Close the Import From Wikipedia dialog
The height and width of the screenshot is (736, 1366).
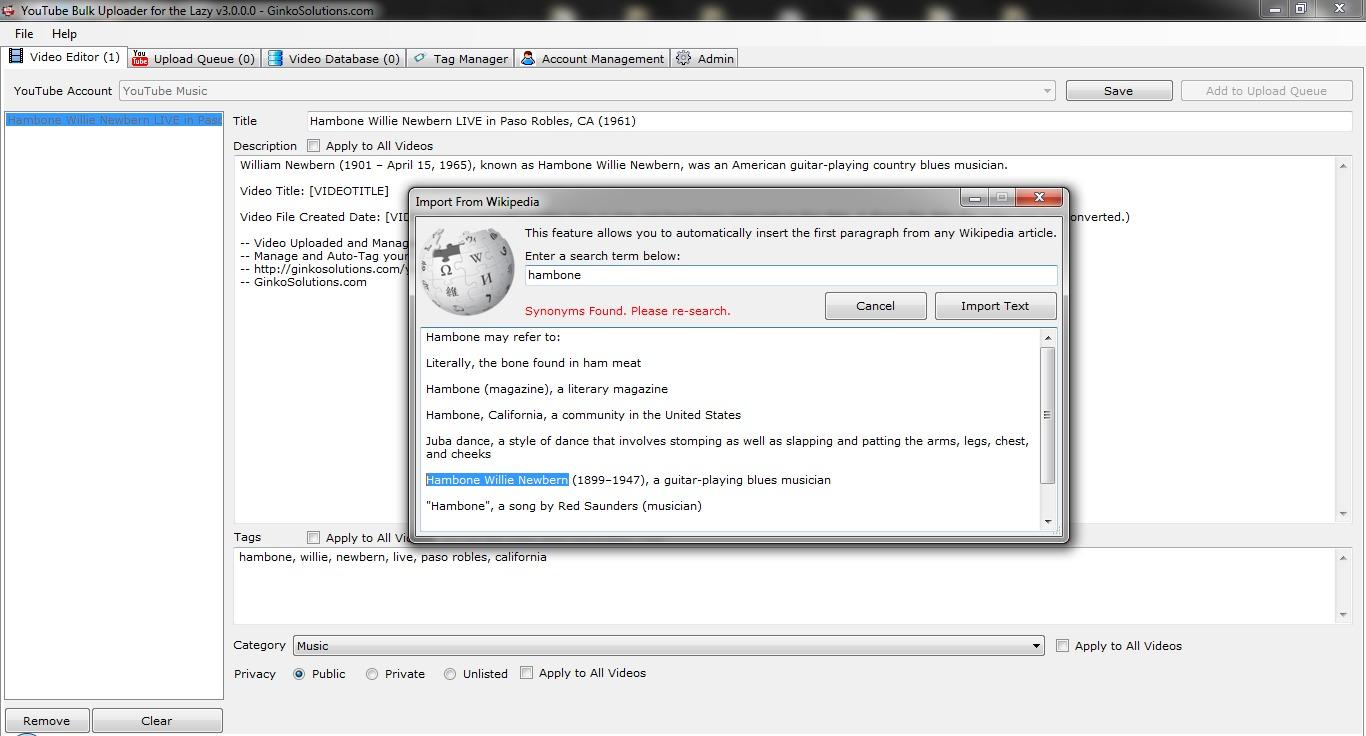coord(1039,198)
